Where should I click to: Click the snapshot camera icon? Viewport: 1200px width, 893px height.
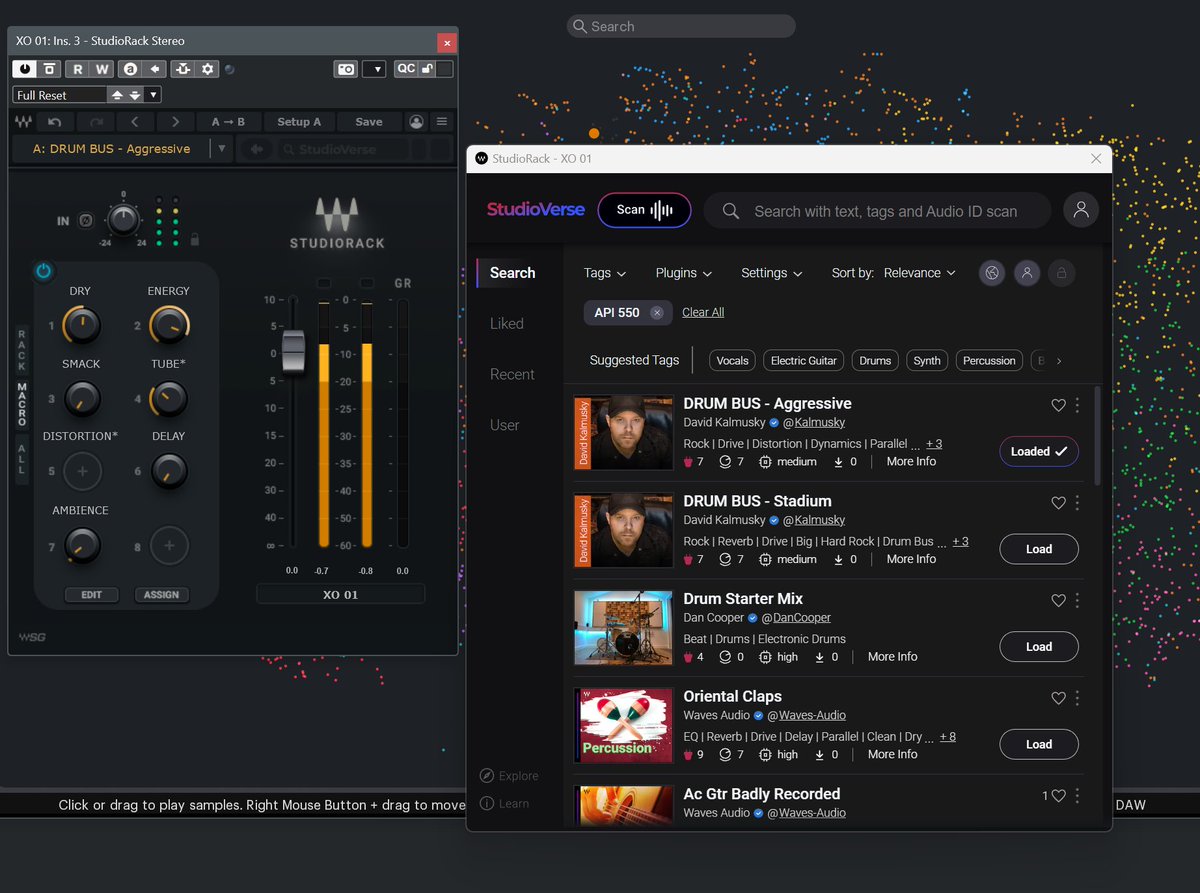(345, 69)
